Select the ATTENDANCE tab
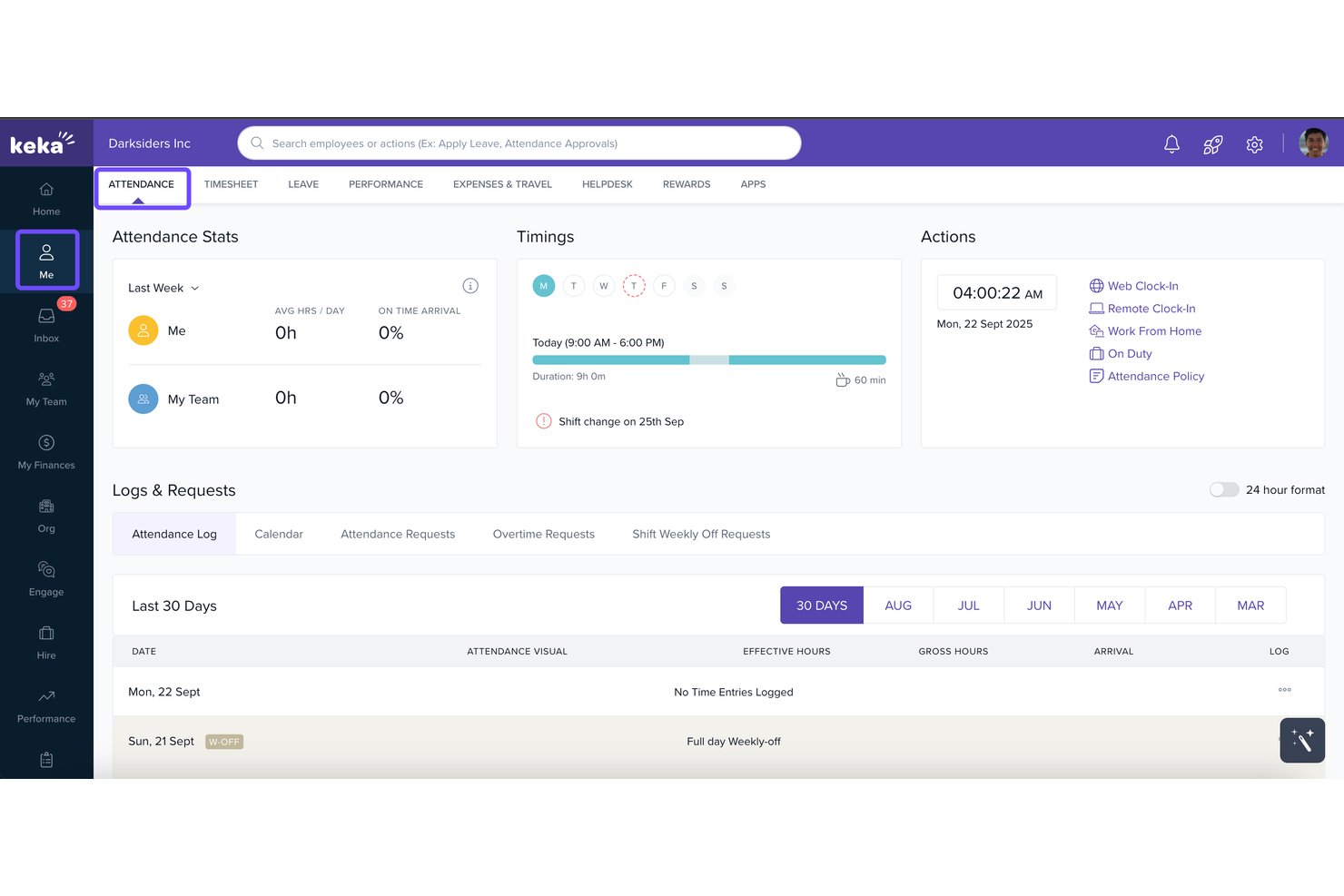This screenshot has width=1344, height=896. click(142, 184)
